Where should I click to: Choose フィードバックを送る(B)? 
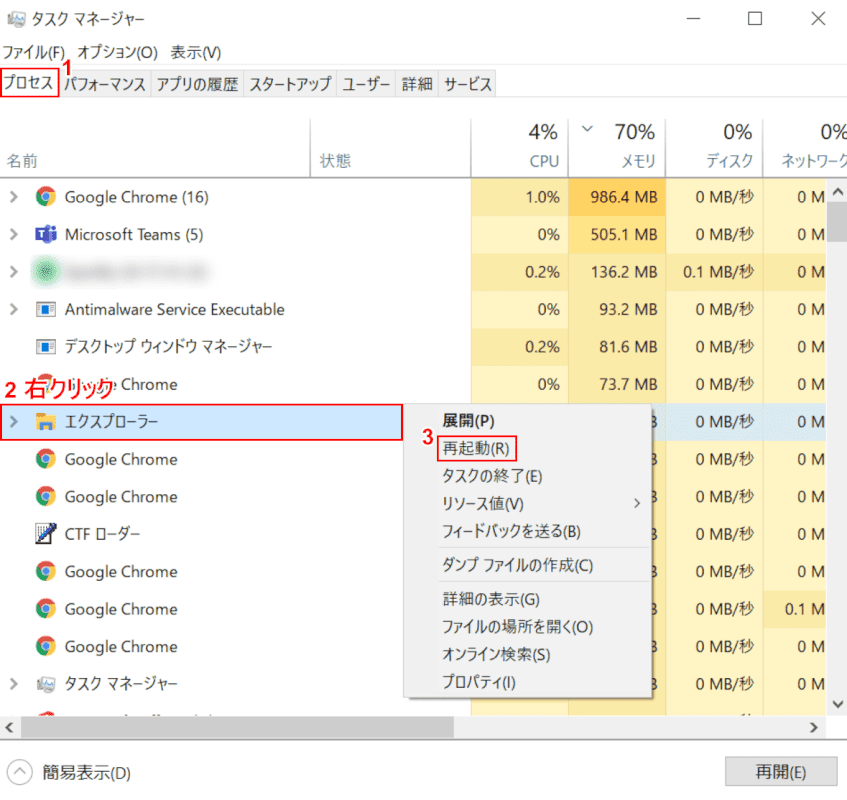tap(511, 532)
